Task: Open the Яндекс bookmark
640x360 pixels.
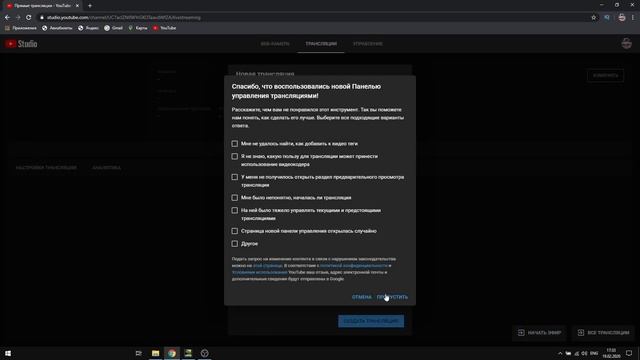Action: (88, 28)
